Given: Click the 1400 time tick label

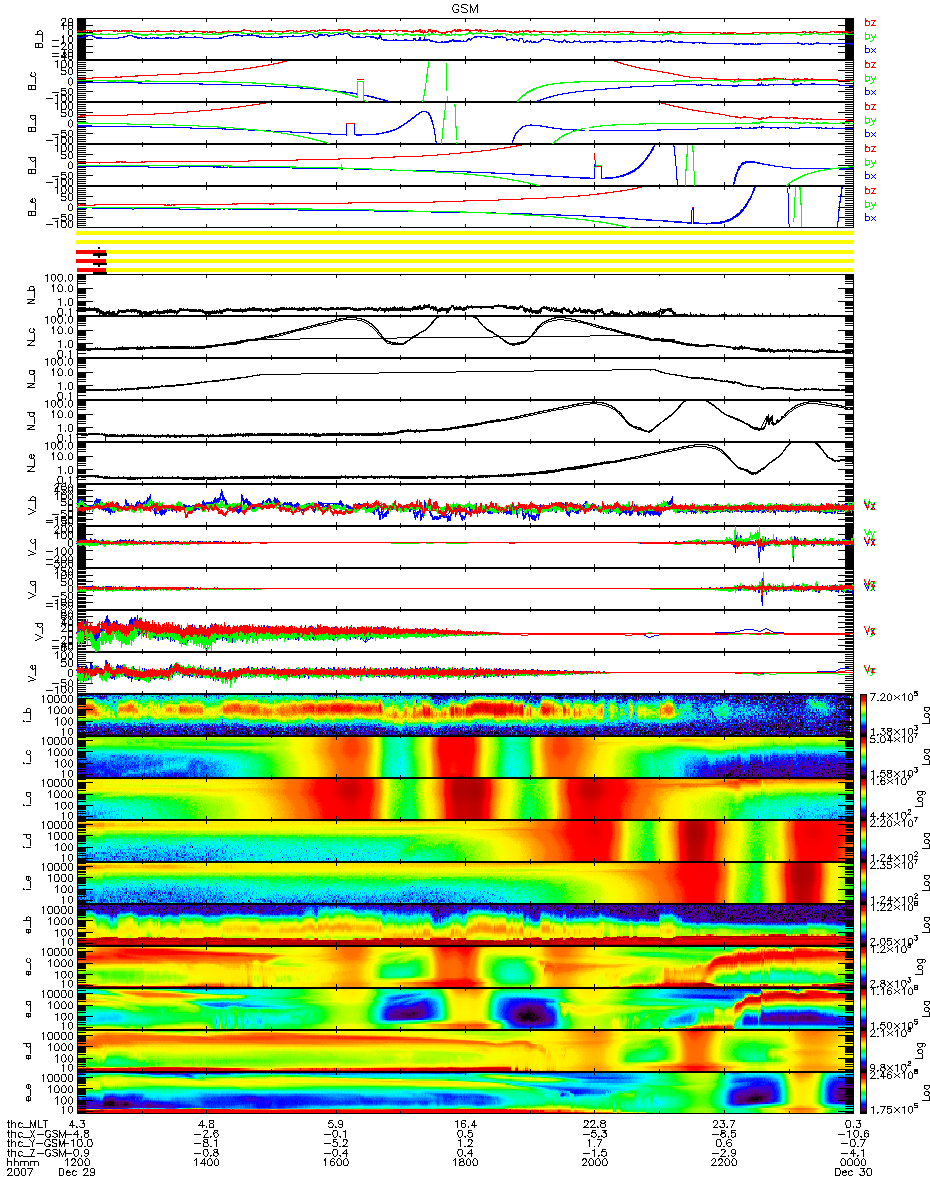Looking at the screenshot, I should click(207, 1164).
